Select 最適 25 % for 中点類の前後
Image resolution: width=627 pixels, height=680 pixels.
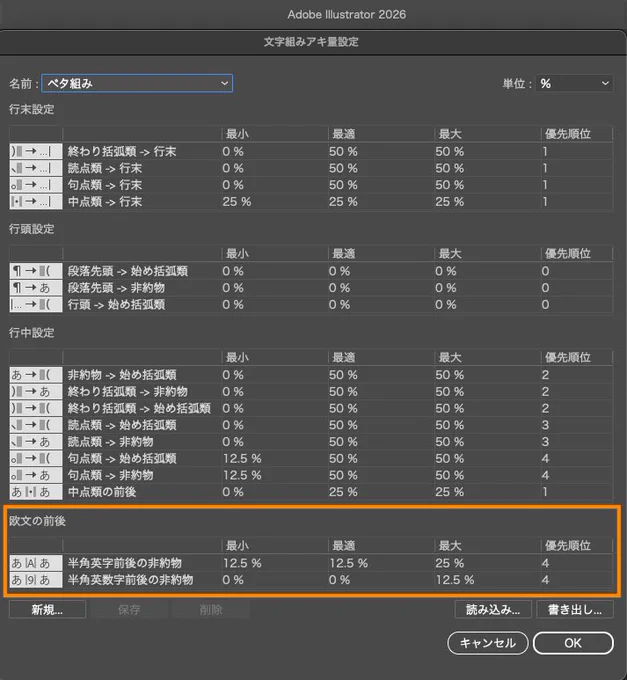pyautogui.click(x=343, y=492)
